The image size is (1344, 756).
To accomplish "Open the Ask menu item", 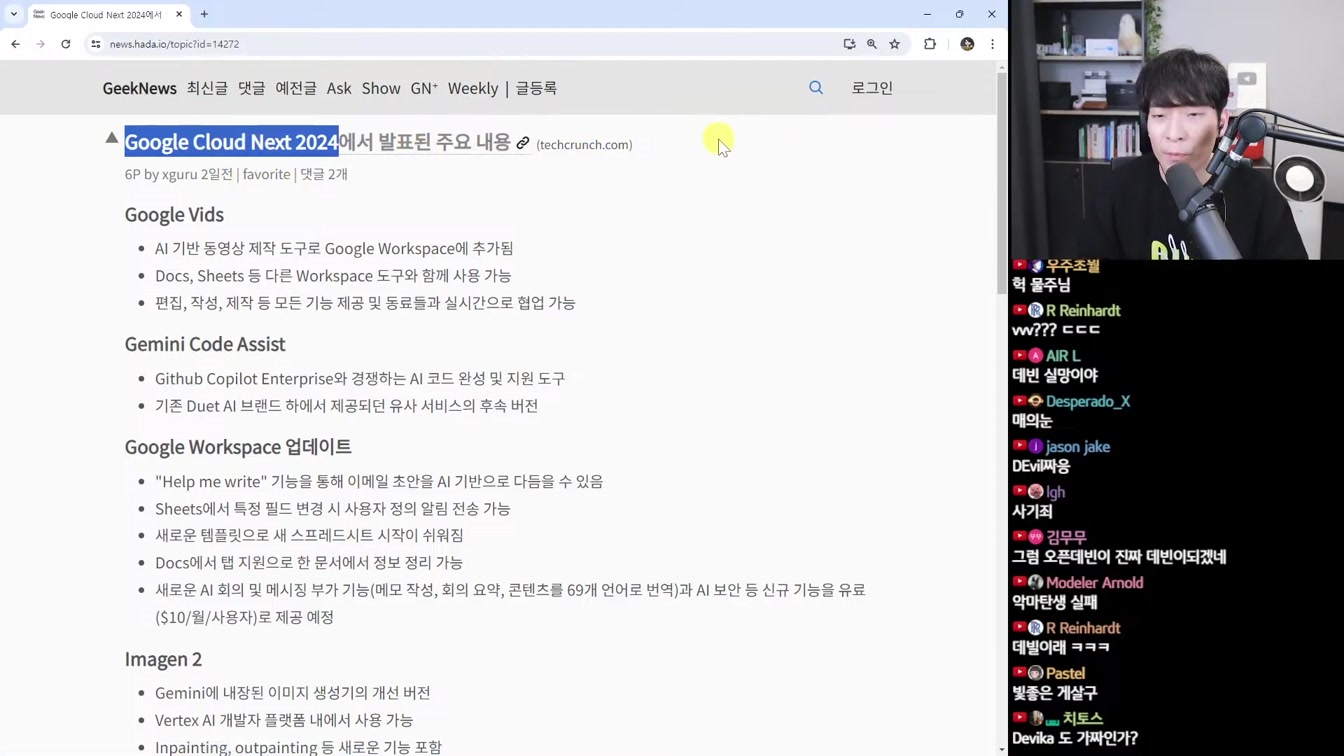I will click(x=339, y=88).
